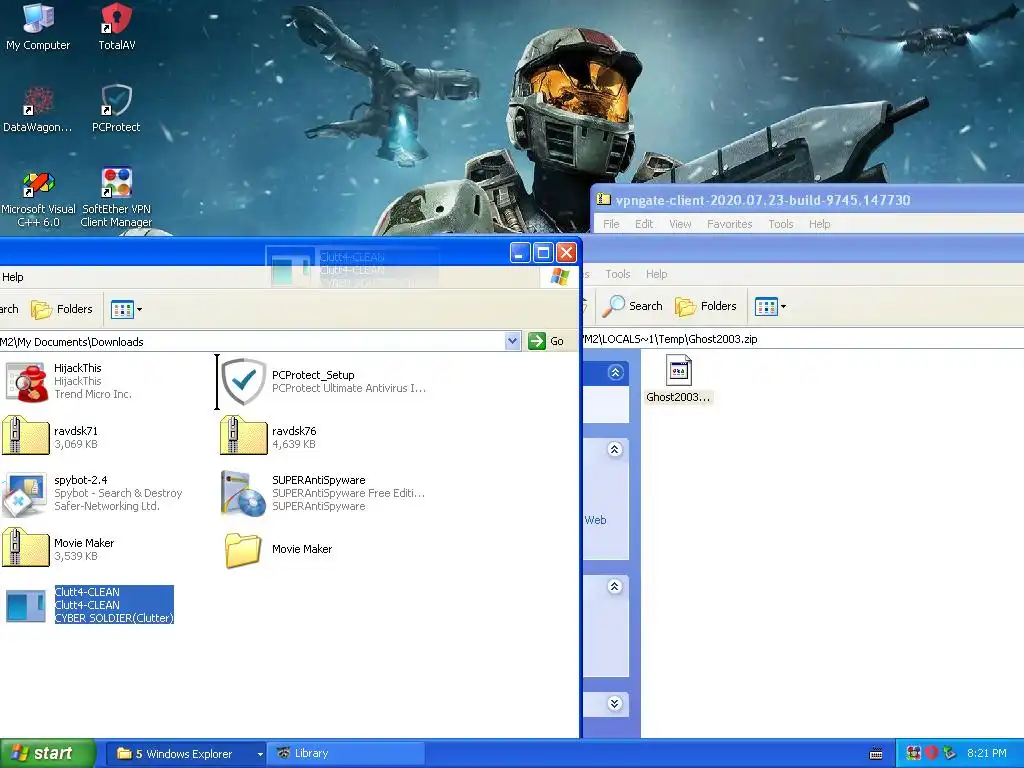
Task: Open Help menu in Ghost2003.zip window
Action: (656, 274)
